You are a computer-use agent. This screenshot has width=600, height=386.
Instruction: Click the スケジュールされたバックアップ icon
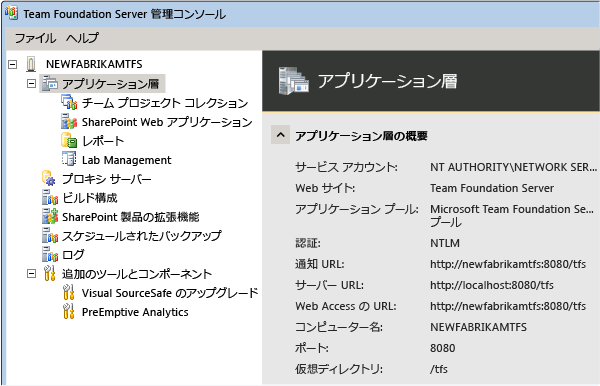point(50,236)
